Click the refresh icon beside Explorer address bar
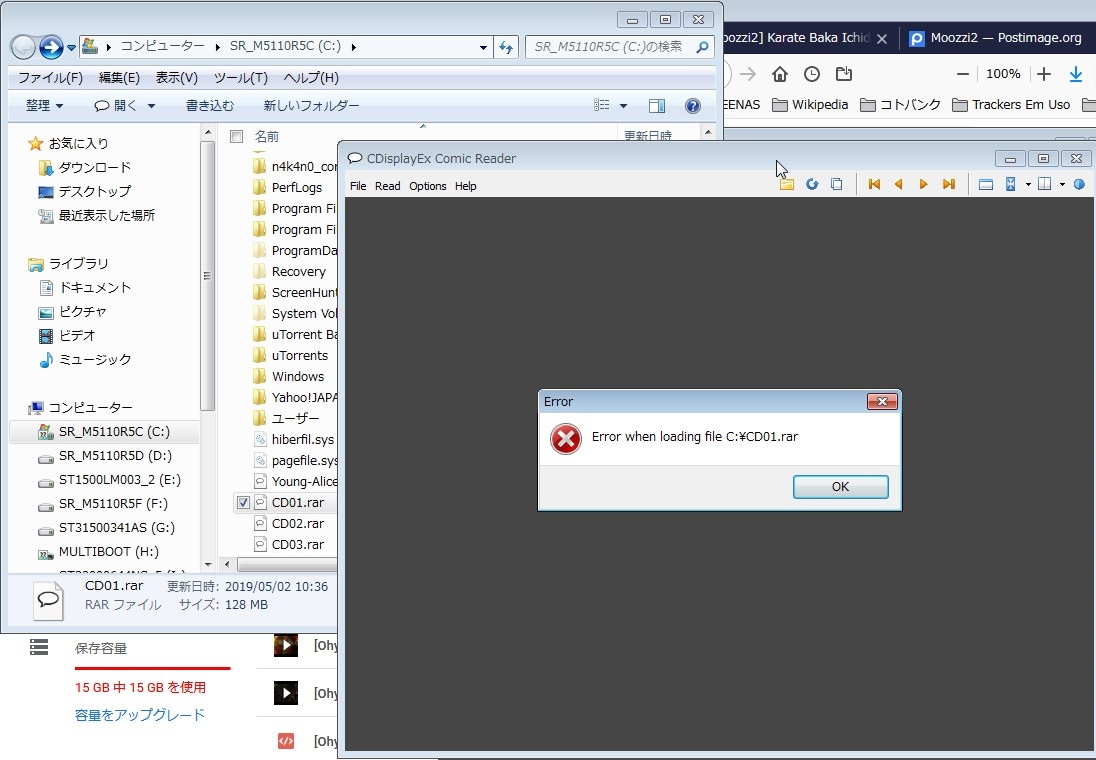This screenshot has width=1096, height=760. pos(505,48)
